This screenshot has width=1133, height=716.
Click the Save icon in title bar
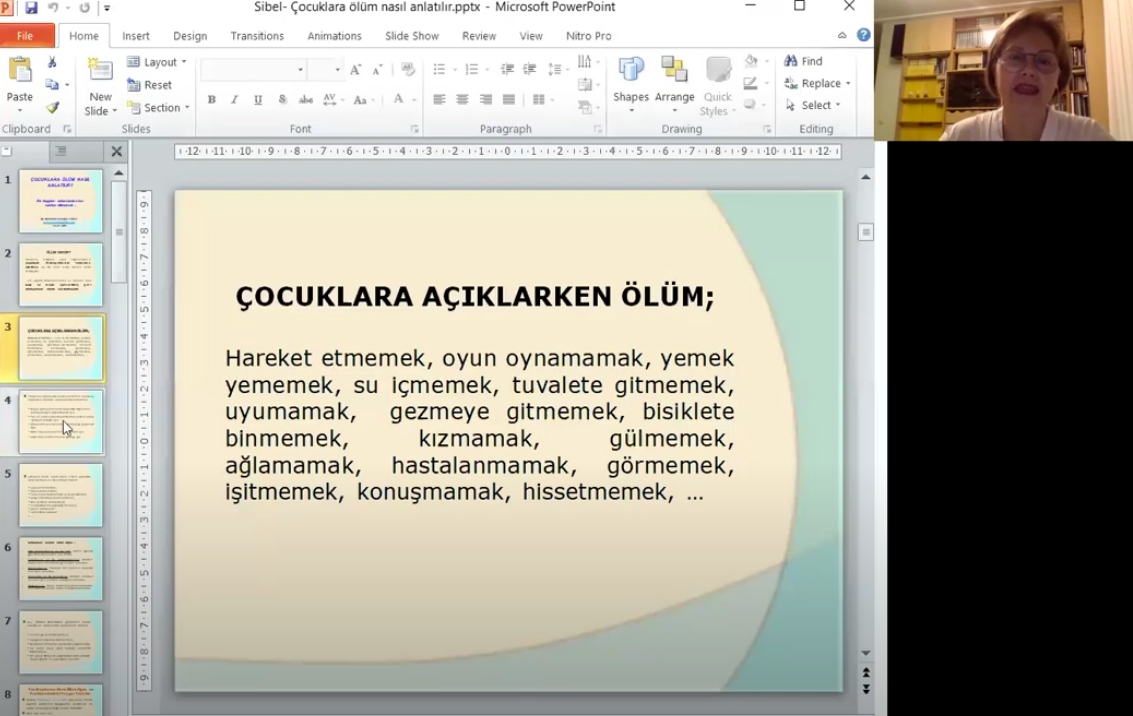click(x=30, y=7)
